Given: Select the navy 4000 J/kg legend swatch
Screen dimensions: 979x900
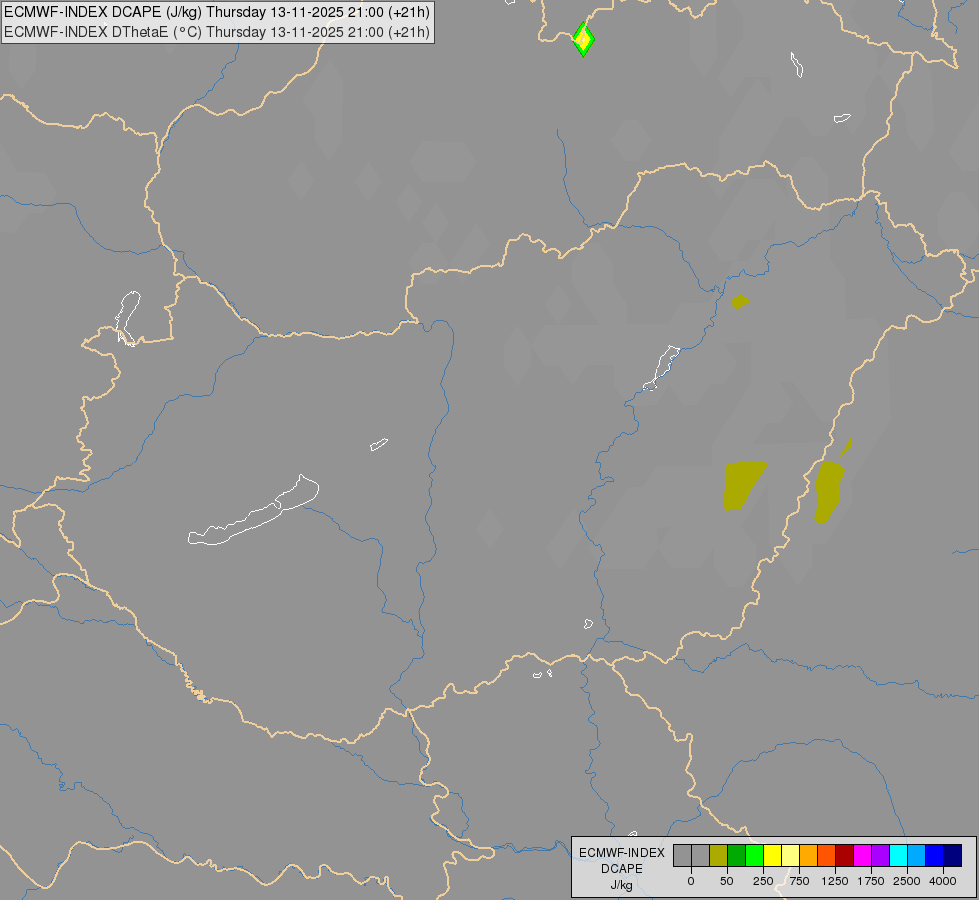Looking at the screenshot, I should [x=953, y=856].
